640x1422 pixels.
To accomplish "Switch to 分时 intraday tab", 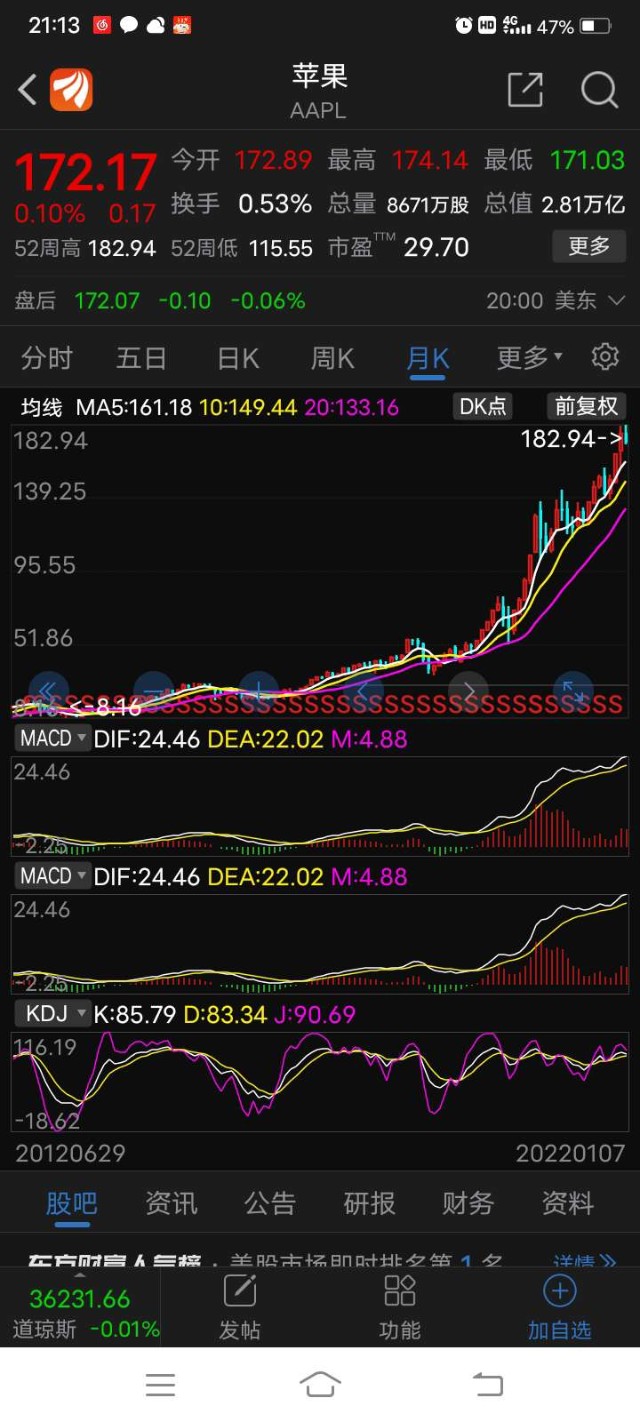I will point(47,357).
